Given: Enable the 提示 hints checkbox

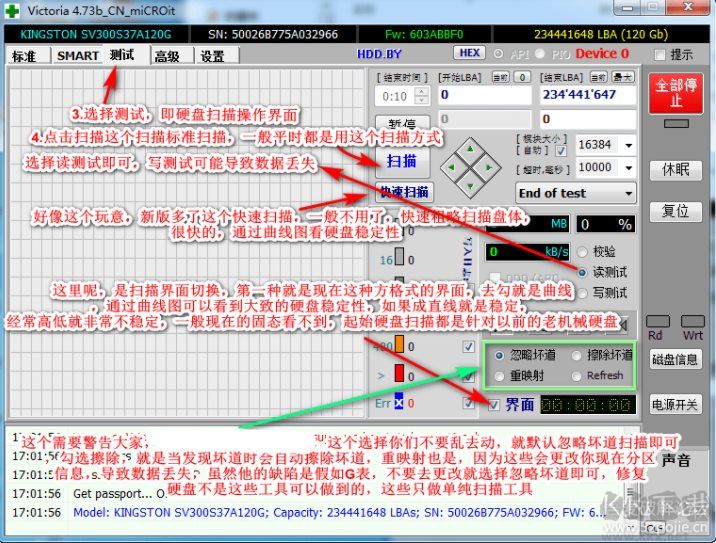Looking at the screenshot, I should point(660,54).
